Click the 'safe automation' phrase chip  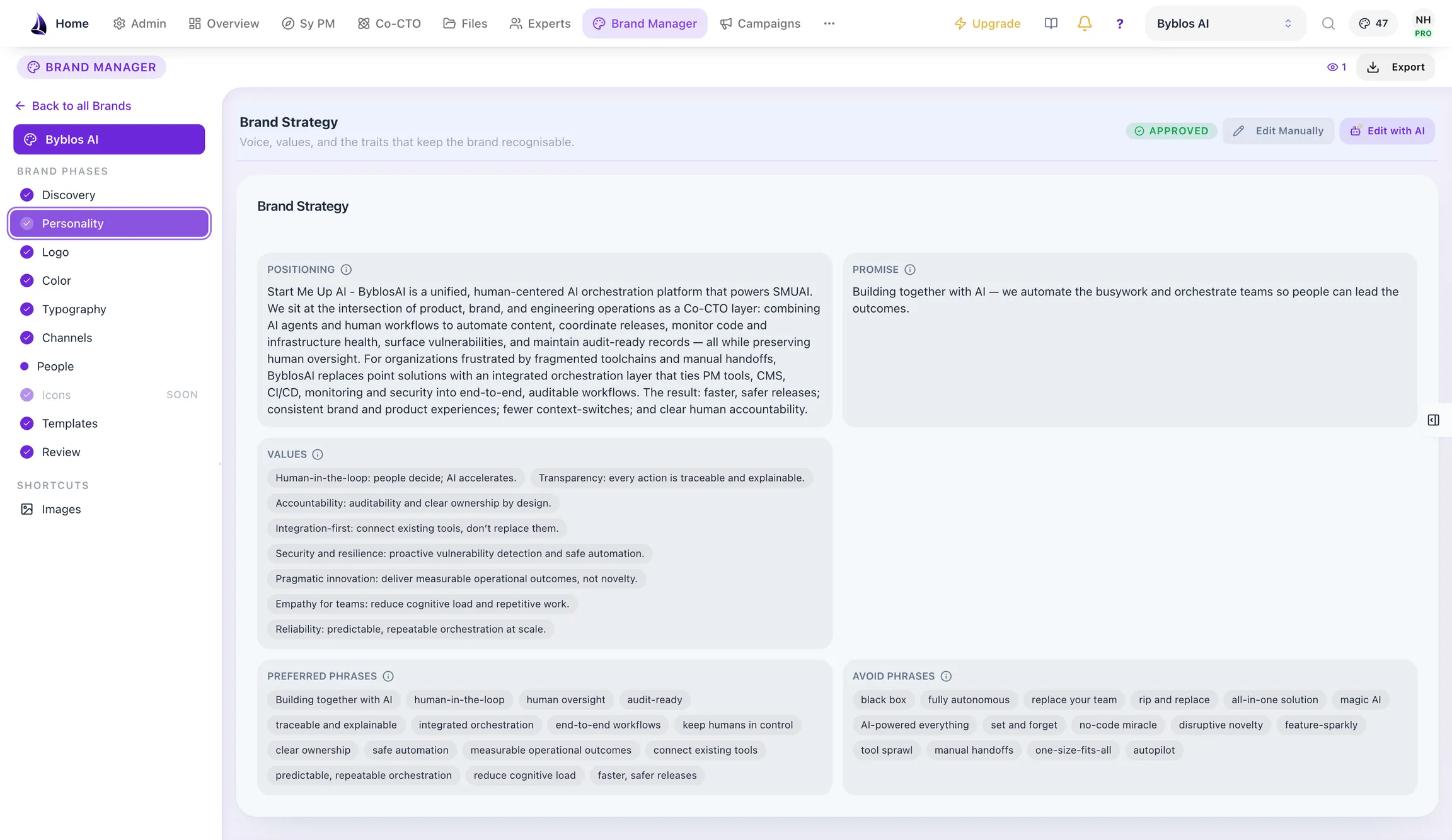[410, 750]
